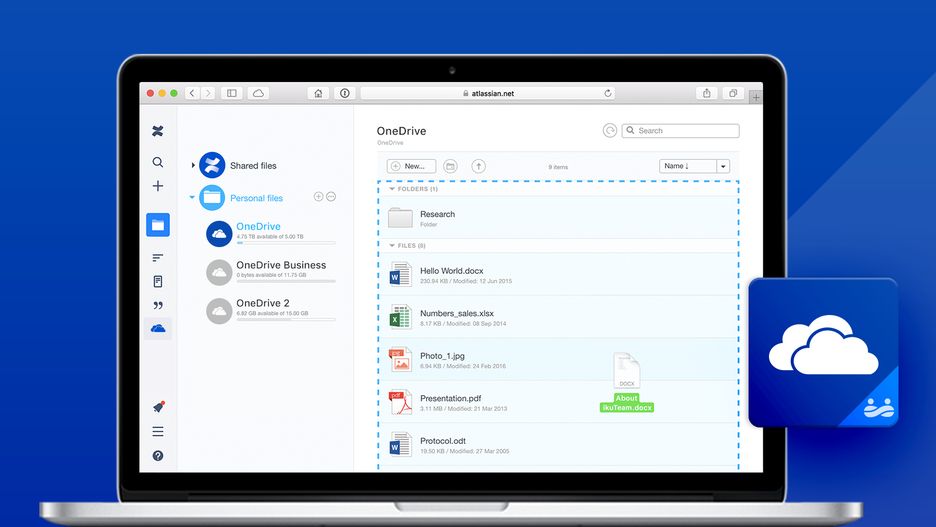Click the Presentation.pdf PDF file icon
This screenshot has height=527, width=936.
click(x=400, y=403)
